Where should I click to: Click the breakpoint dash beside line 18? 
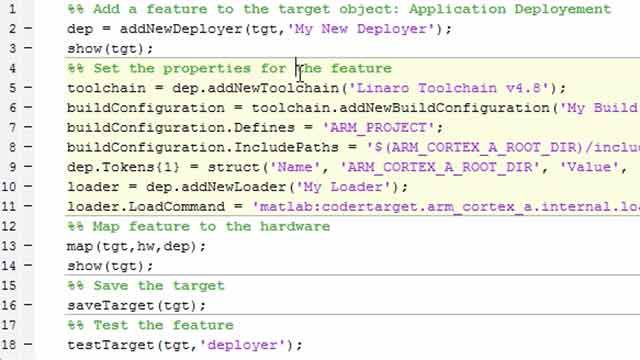point(28,344)
